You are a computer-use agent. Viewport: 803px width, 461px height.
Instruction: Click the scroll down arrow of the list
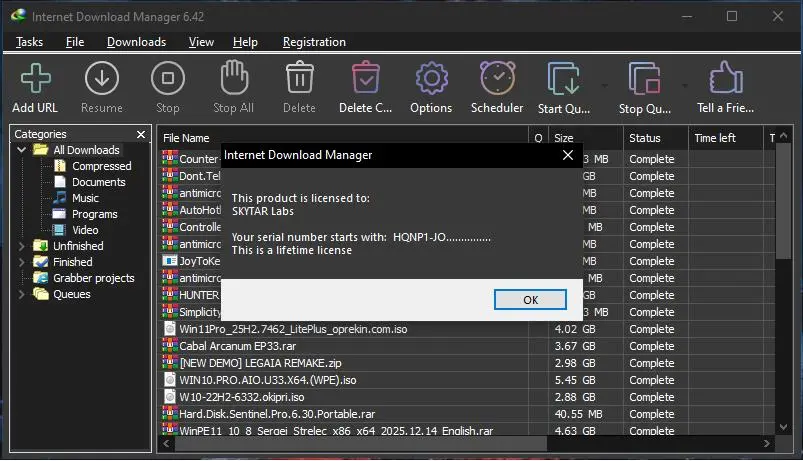pos(783,427)
